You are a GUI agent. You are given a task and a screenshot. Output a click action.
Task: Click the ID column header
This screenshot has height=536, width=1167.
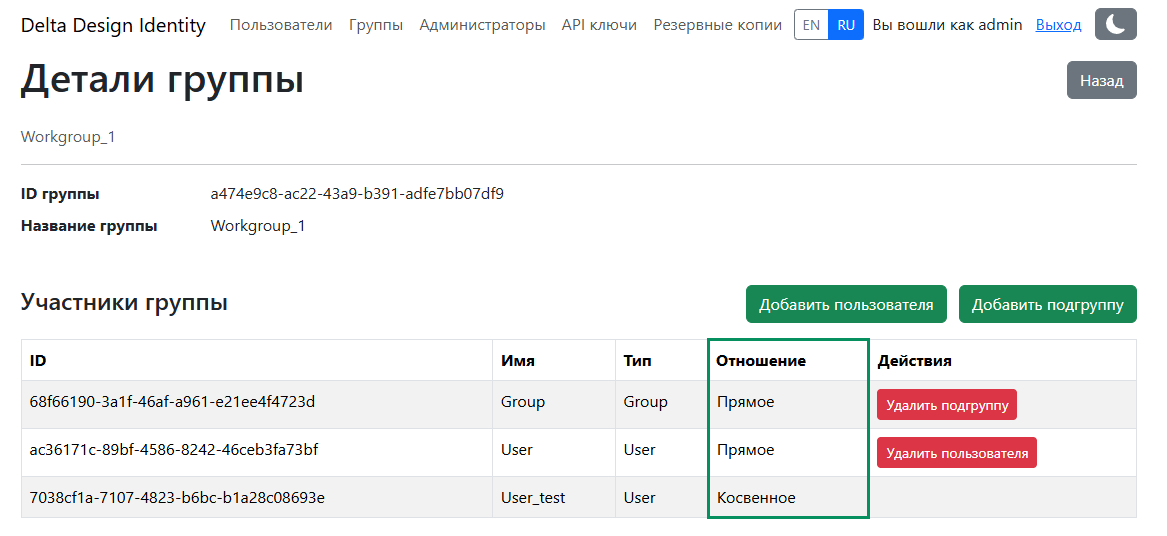(x=257, y=360)
